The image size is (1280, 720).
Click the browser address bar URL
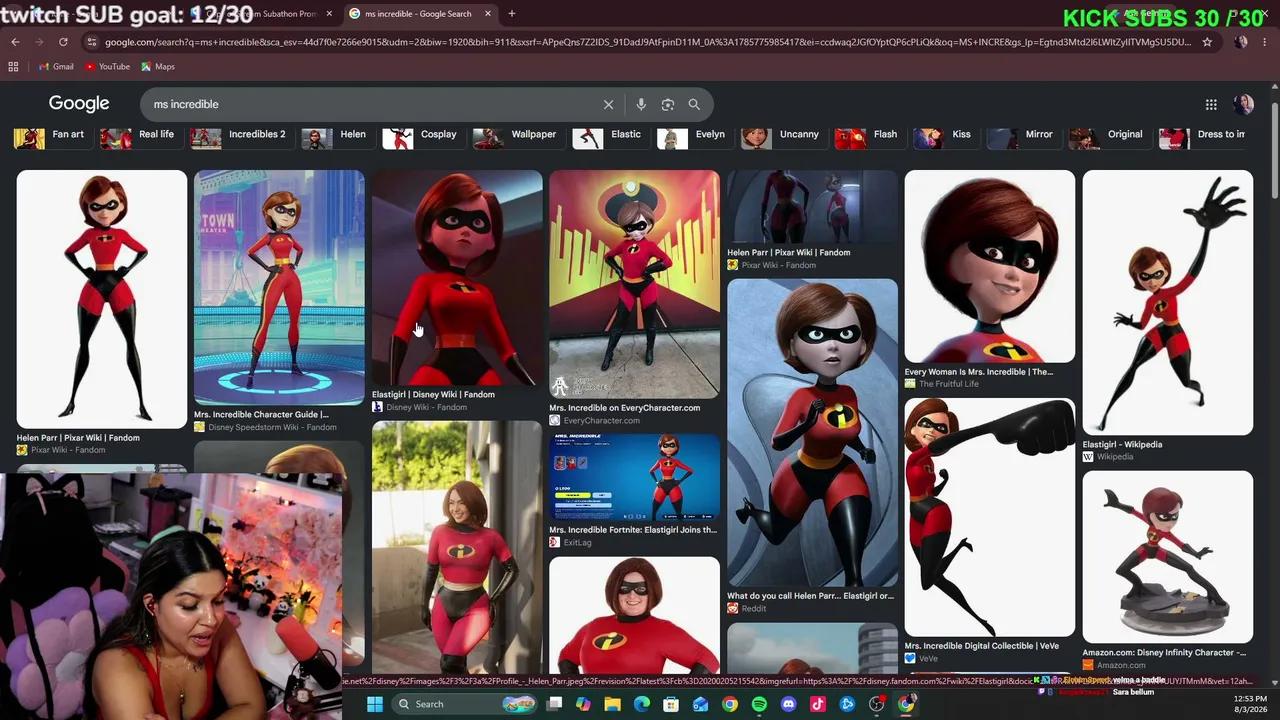pyautogui.click(x=647, y=42)
